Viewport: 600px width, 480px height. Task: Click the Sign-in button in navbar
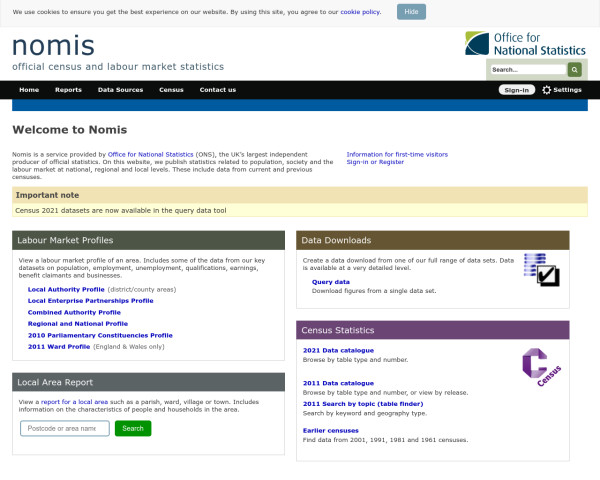pos(517,90)
